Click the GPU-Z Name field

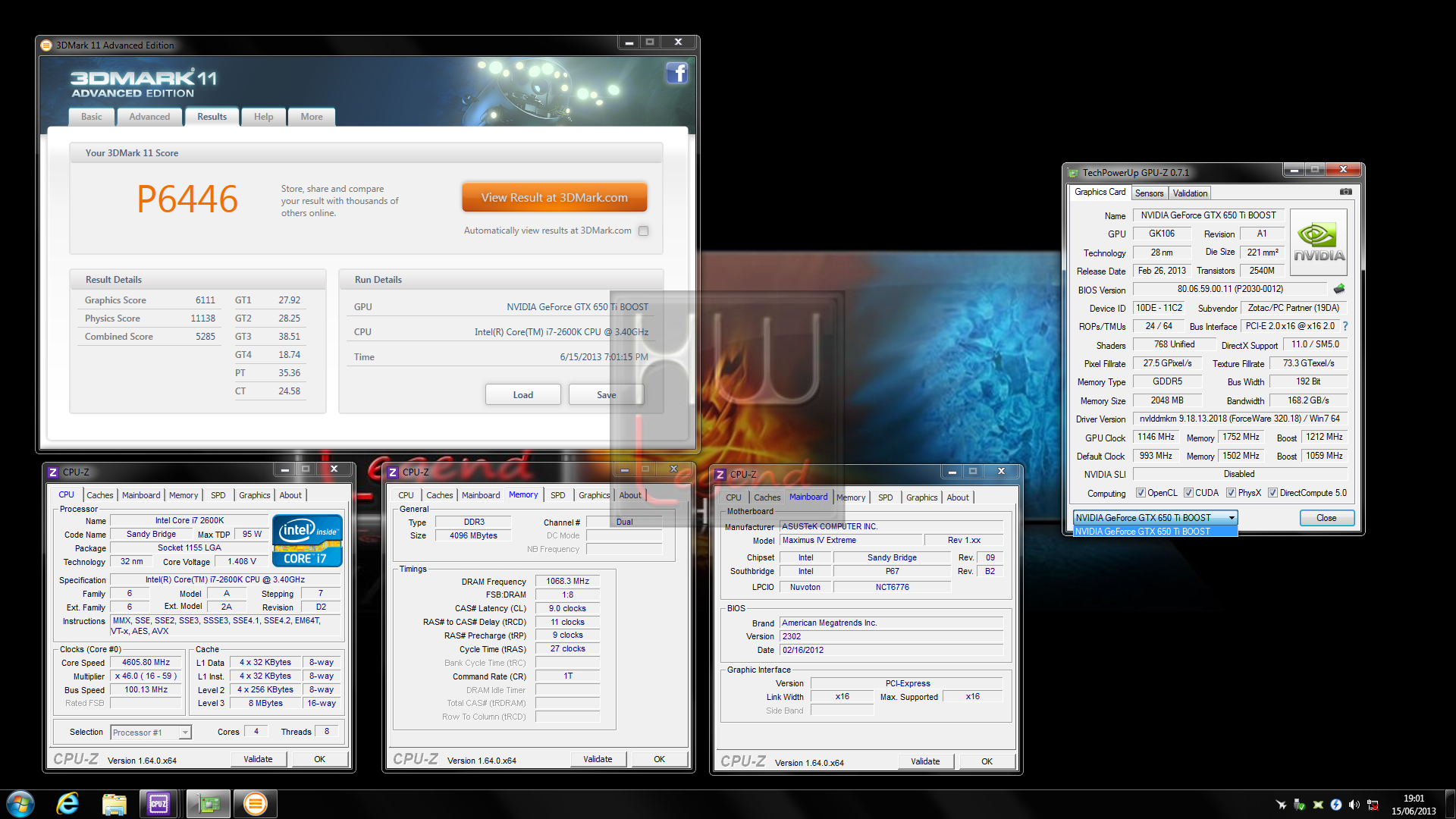tap(1209, 215)
